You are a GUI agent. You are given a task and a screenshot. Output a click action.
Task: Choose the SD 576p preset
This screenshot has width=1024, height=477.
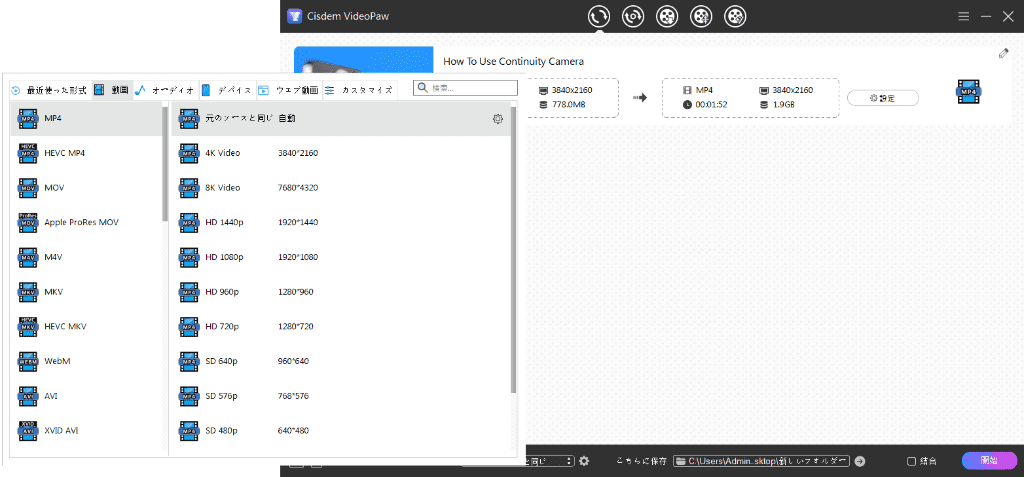340,396
